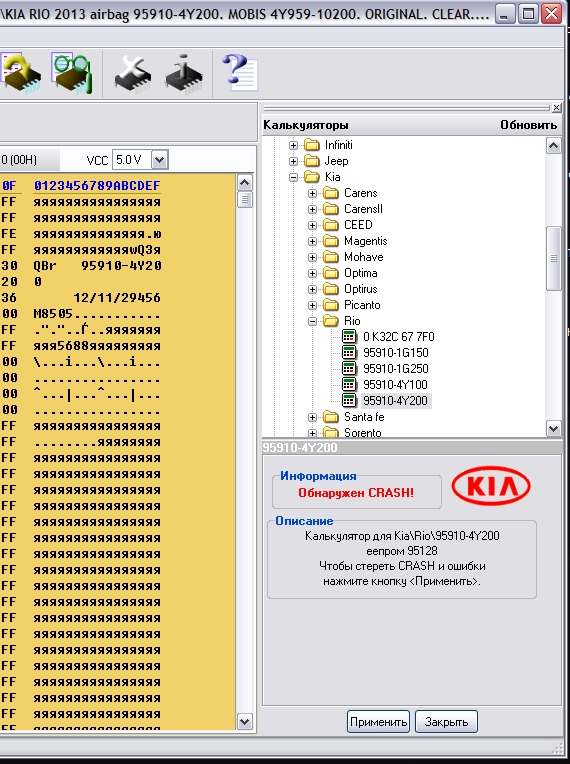Open the VCC voltage dropdown
The width and height of the screenshot is (570, 764).
(159, 160)
